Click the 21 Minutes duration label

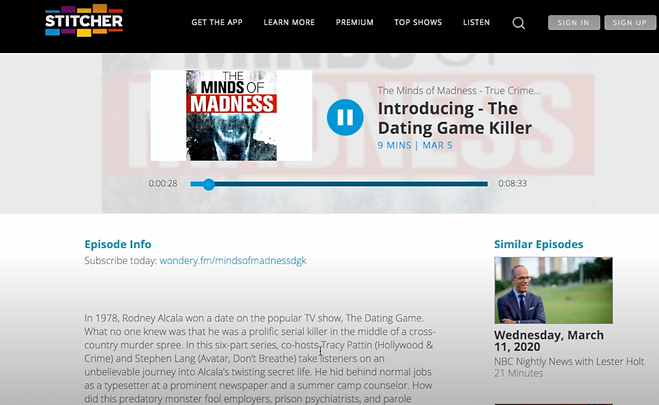tap(518, 373)
